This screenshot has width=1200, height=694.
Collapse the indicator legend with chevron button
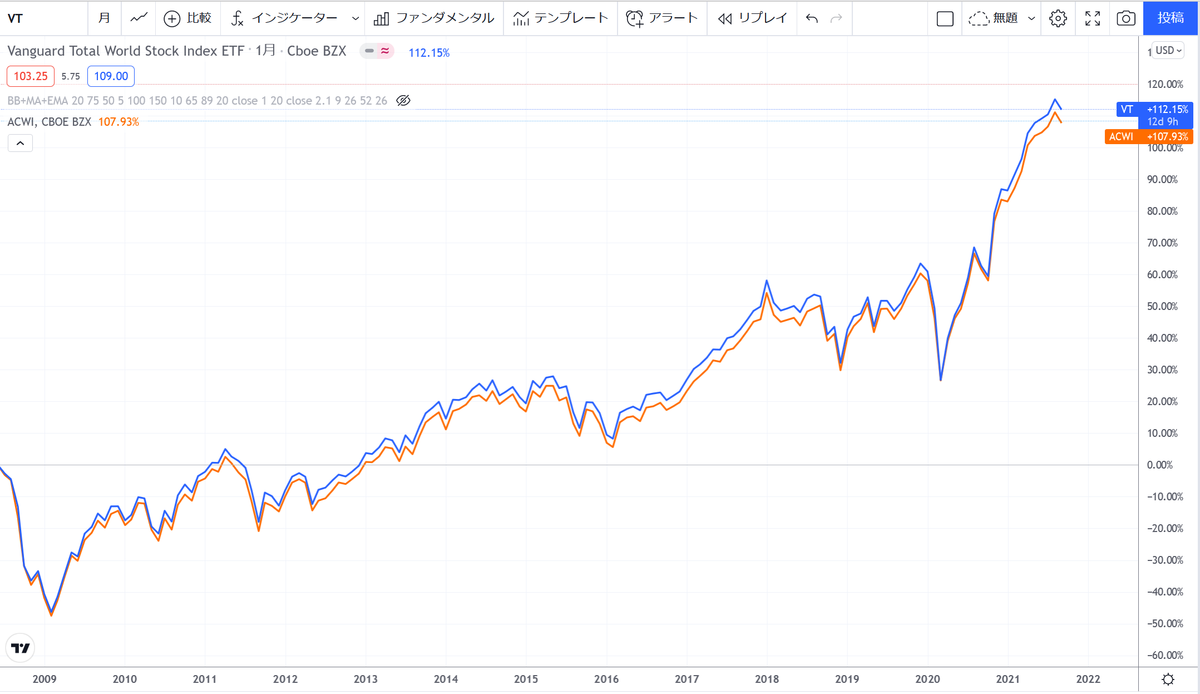[x=20, y=143]
